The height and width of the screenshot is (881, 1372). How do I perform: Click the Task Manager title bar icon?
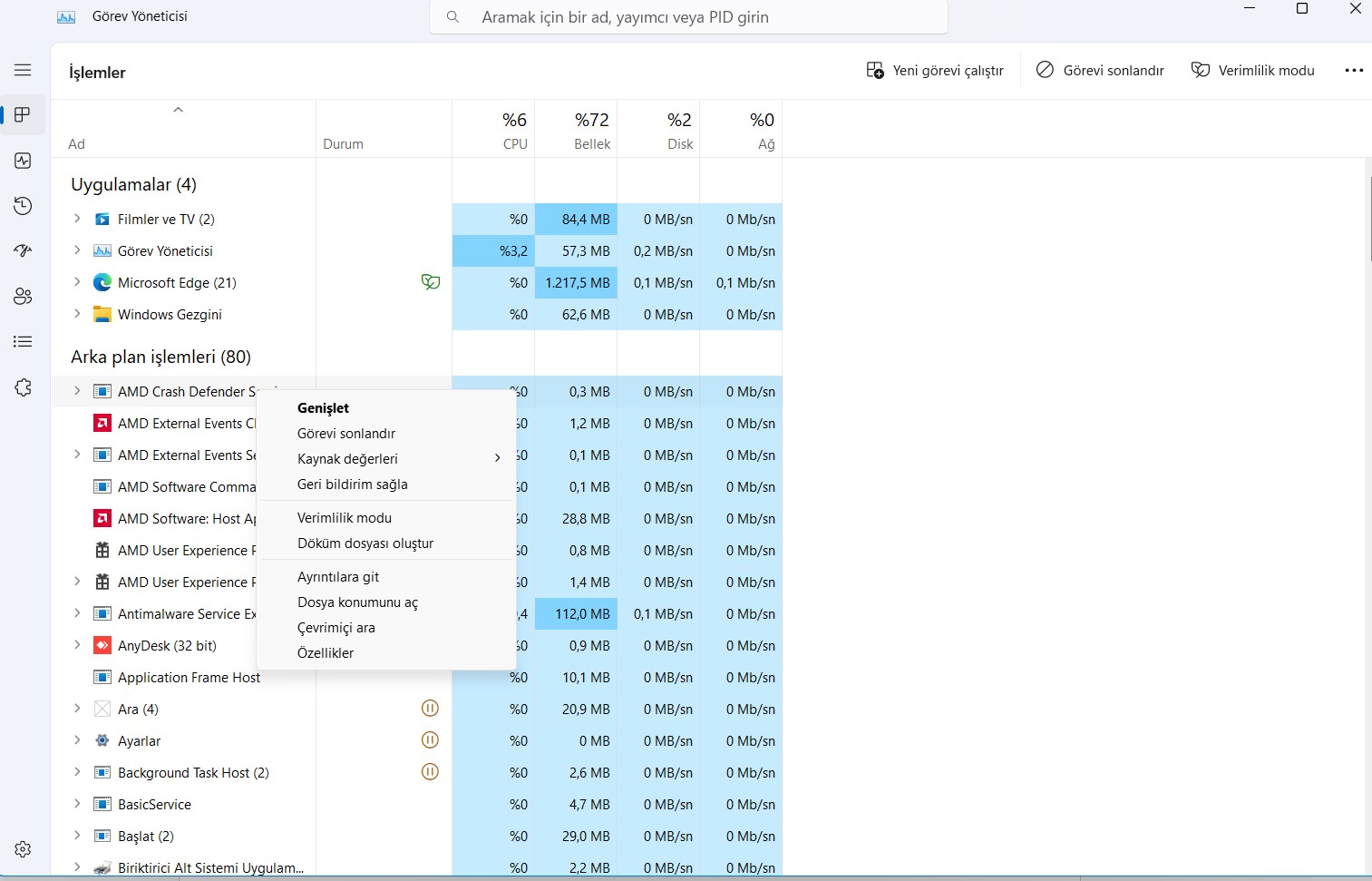(x=66, y=17)
